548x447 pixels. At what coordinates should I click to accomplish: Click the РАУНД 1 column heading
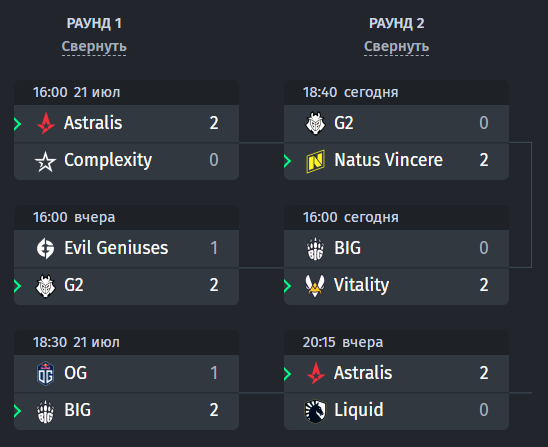click(94, 23)
